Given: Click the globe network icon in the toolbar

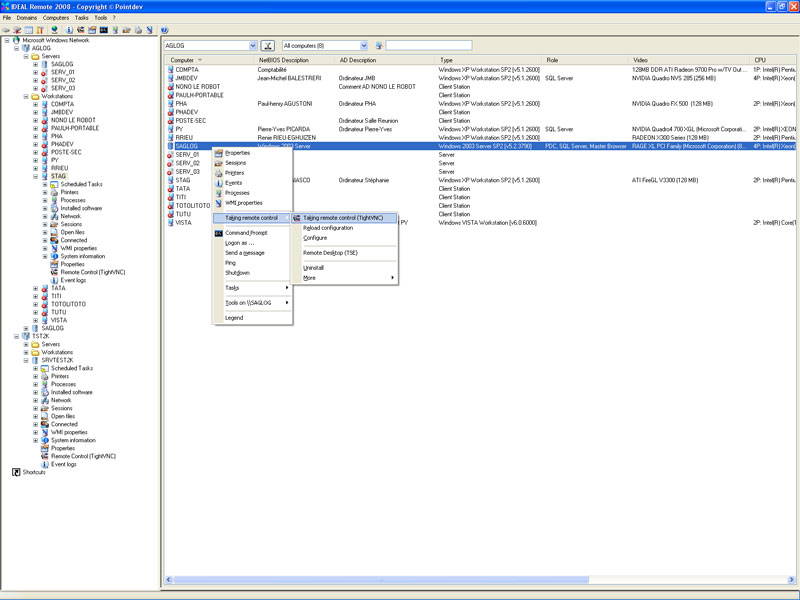Looking at the screenshot, I should (x=54, y=30).
